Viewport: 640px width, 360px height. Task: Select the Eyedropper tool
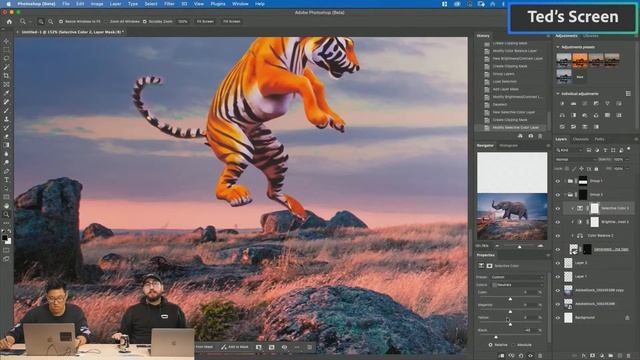coord(6,93)
